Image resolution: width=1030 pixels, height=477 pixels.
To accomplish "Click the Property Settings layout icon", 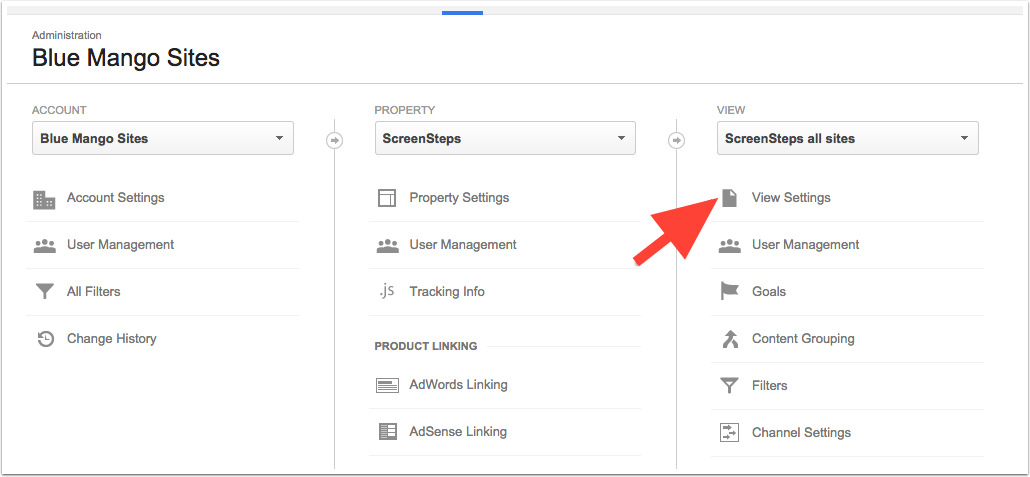I will 387,198.
